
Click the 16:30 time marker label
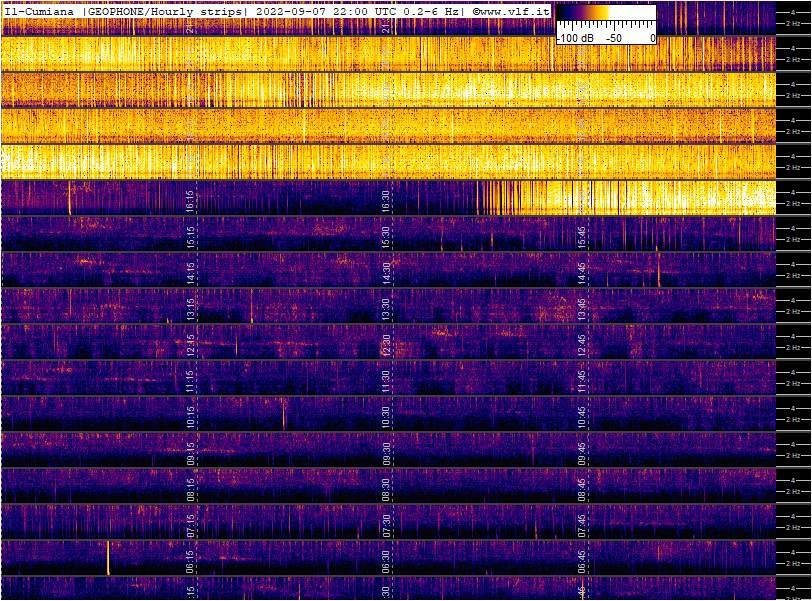tap(386, 200)
